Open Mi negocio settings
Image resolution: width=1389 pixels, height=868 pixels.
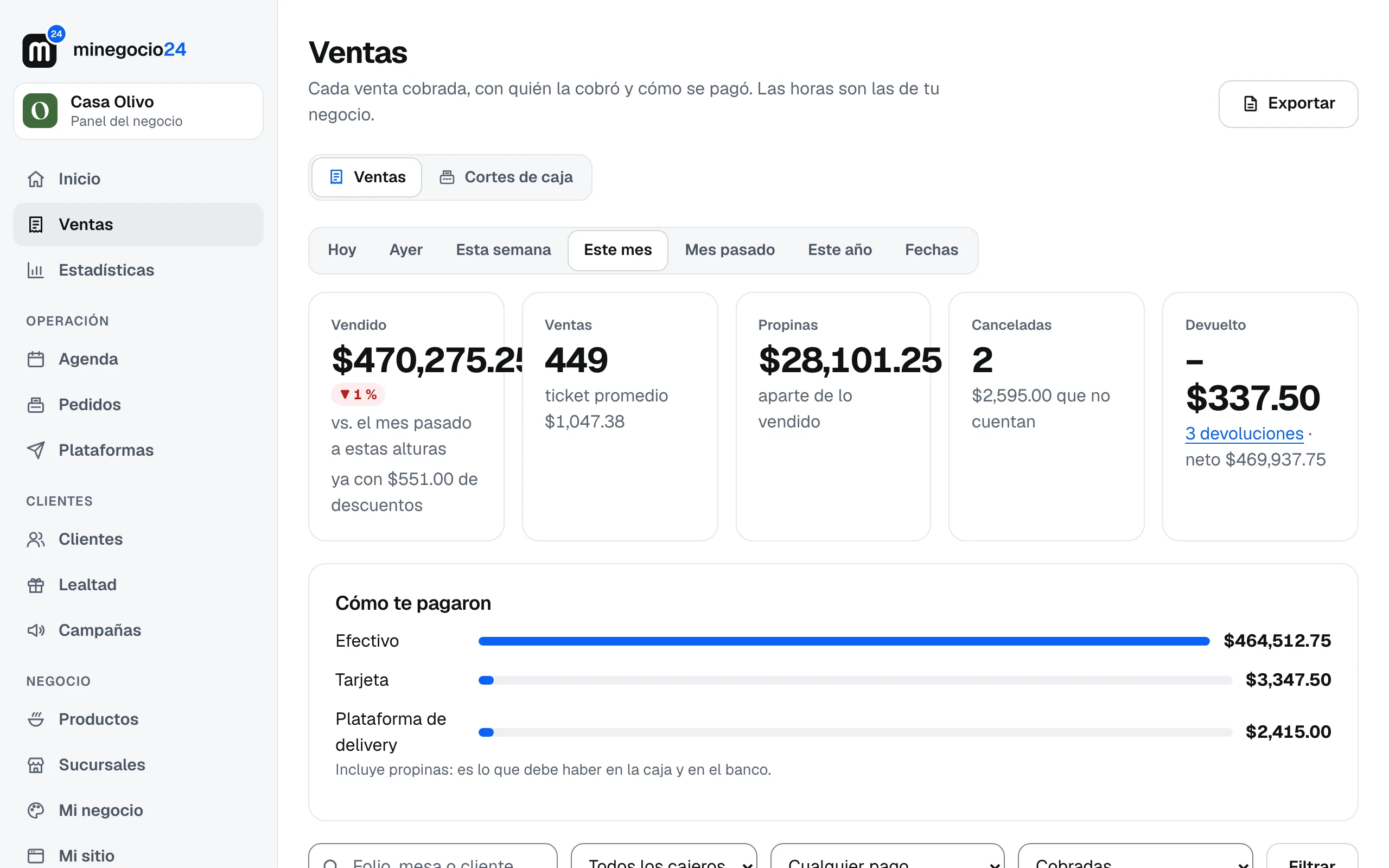138,810
